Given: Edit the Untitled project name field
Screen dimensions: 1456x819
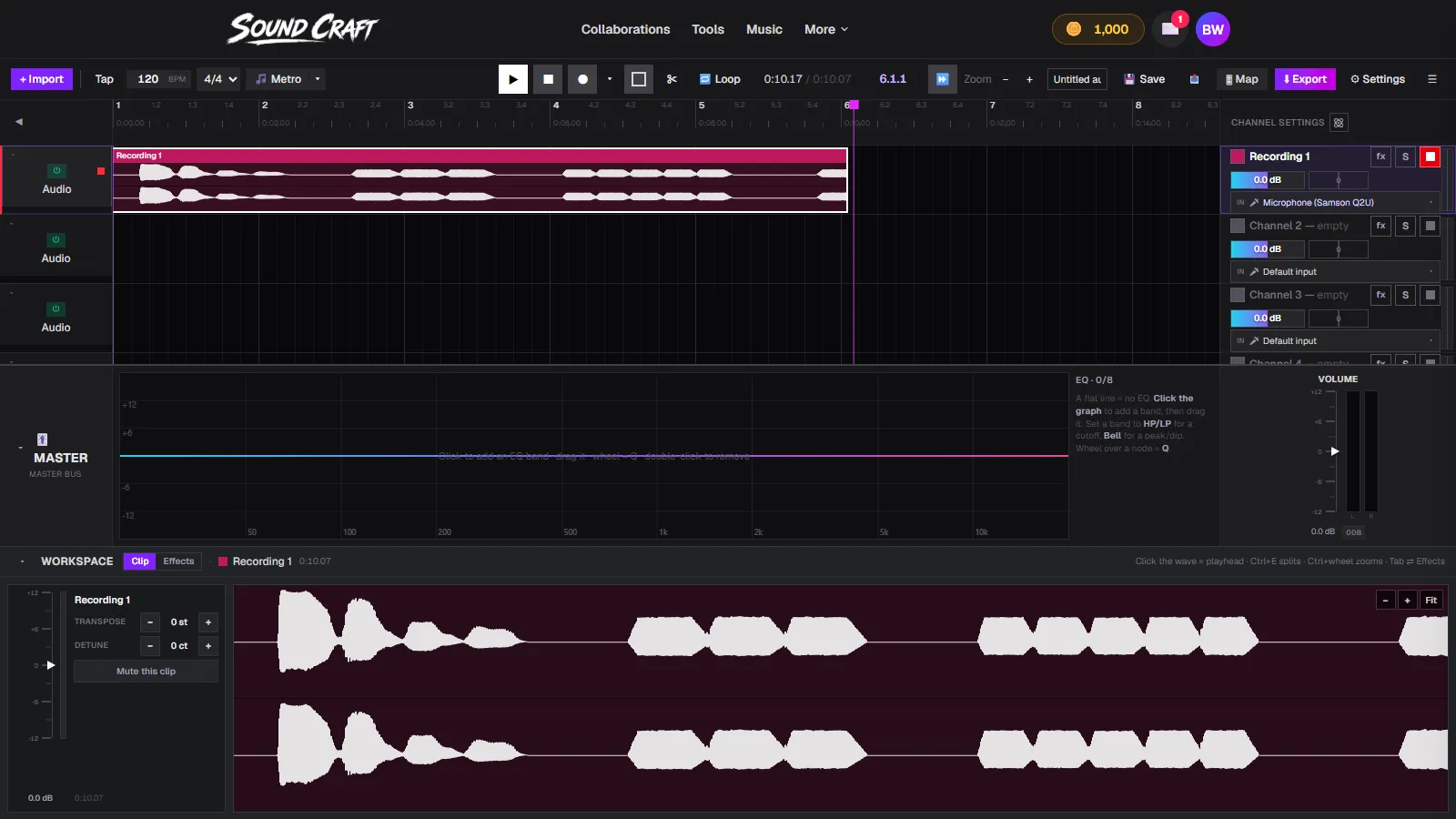Looking at the screenshot, I should 1077,79.
